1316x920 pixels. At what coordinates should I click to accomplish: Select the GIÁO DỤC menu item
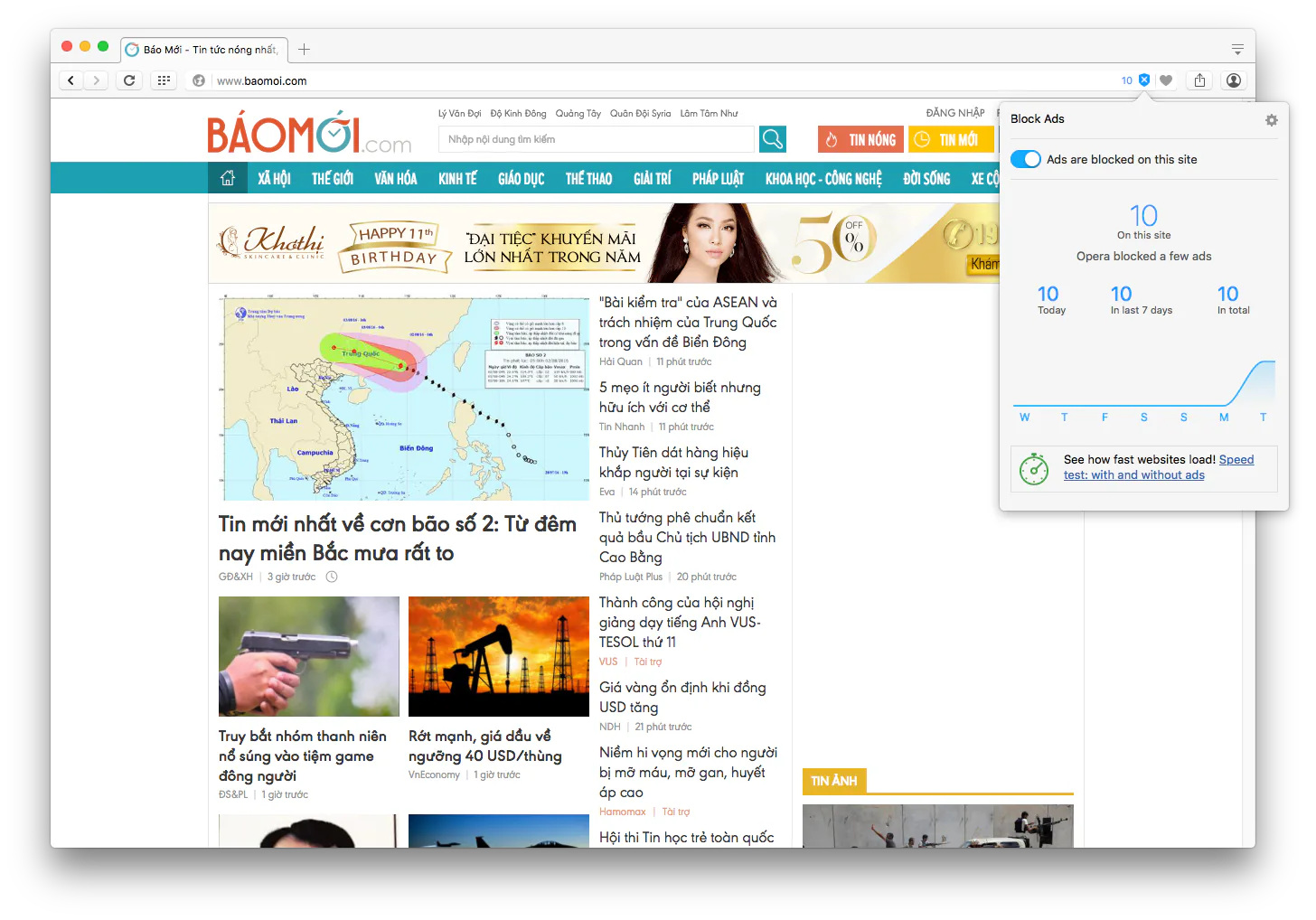tap(522, 179)
